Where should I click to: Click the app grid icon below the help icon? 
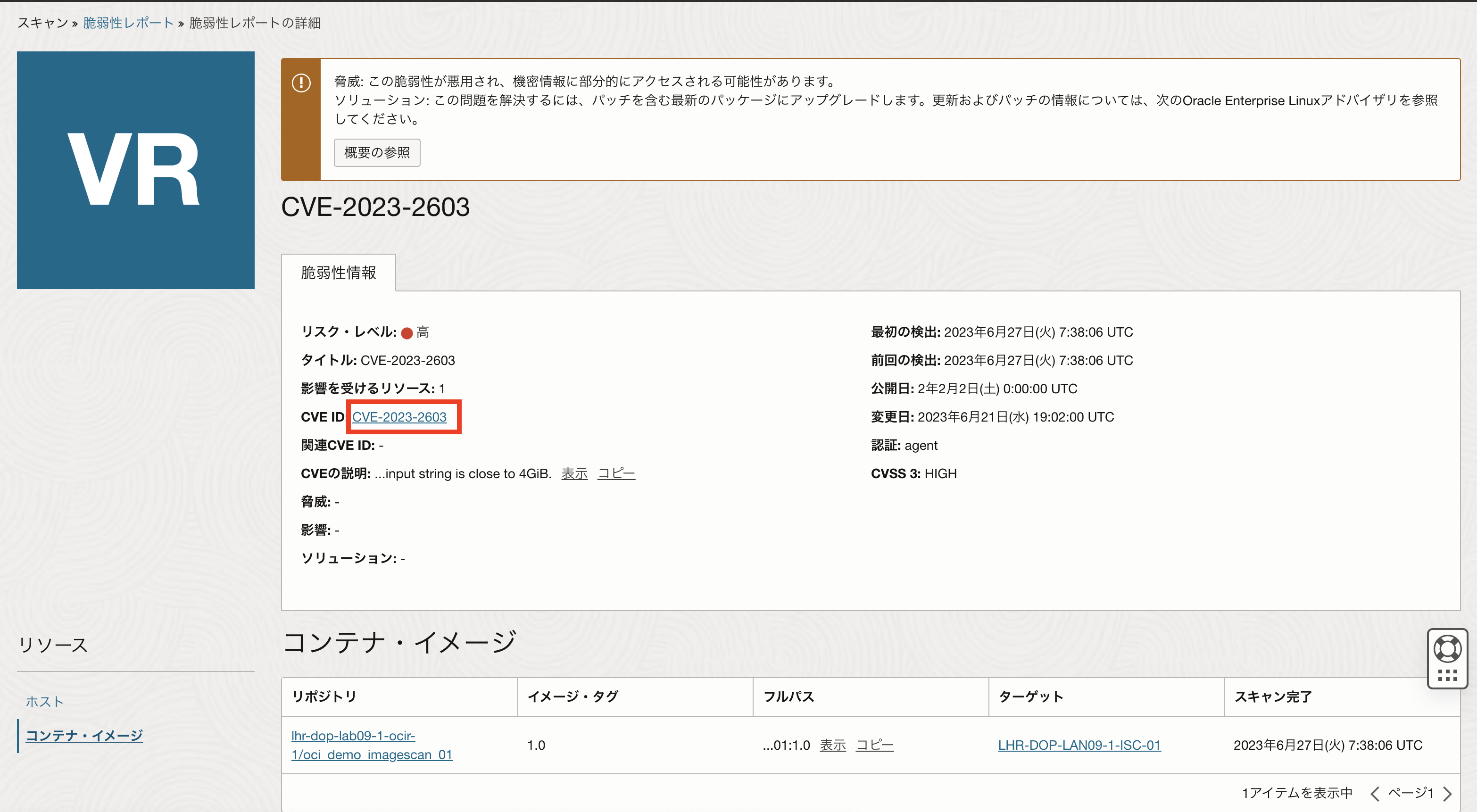1447,677
